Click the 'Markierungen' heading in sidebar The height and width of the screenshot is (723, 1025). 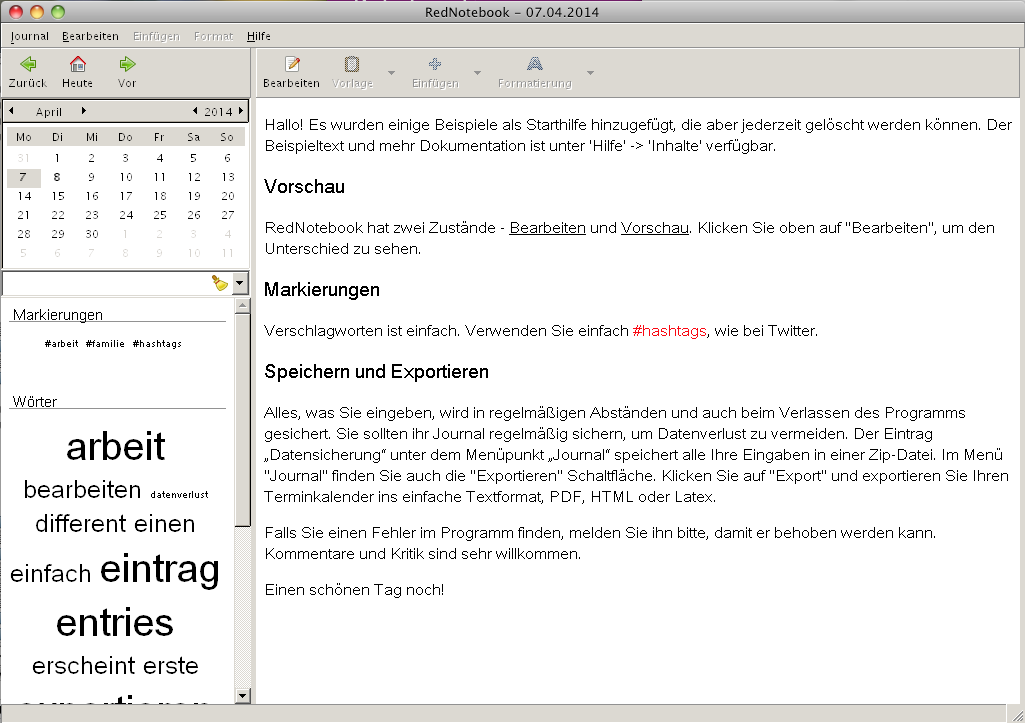58,315
